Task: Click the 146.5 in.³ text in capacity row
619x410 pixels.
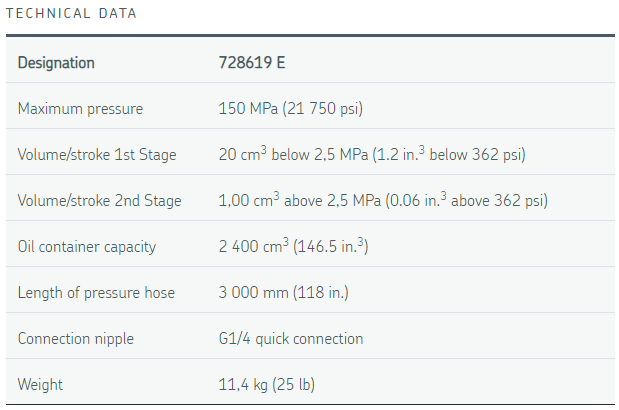Action: [x=331, y=246]
